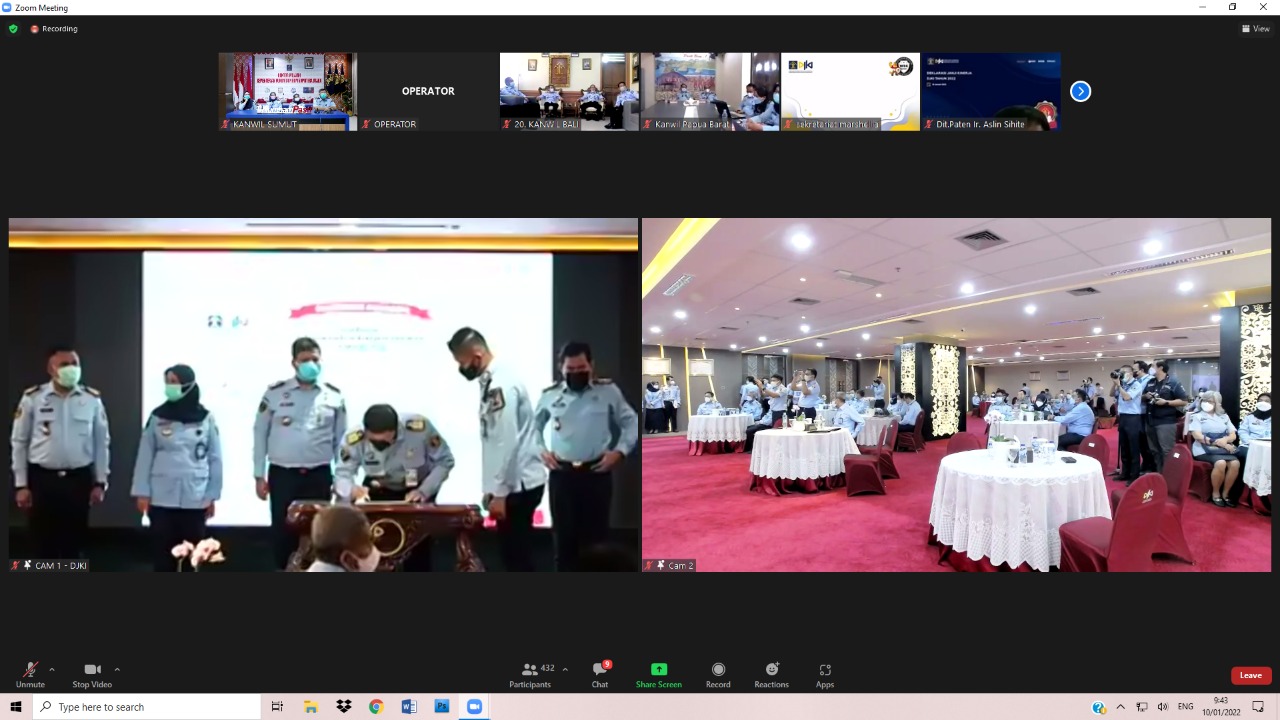Click the green encryption shield icon
Screen dimensions: 1280x720
[x=13, y=29]
